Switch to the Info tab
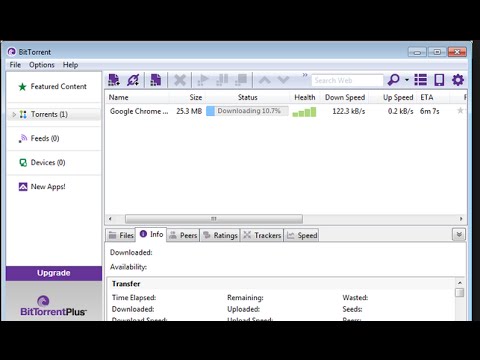 click(x=151, y=234)
